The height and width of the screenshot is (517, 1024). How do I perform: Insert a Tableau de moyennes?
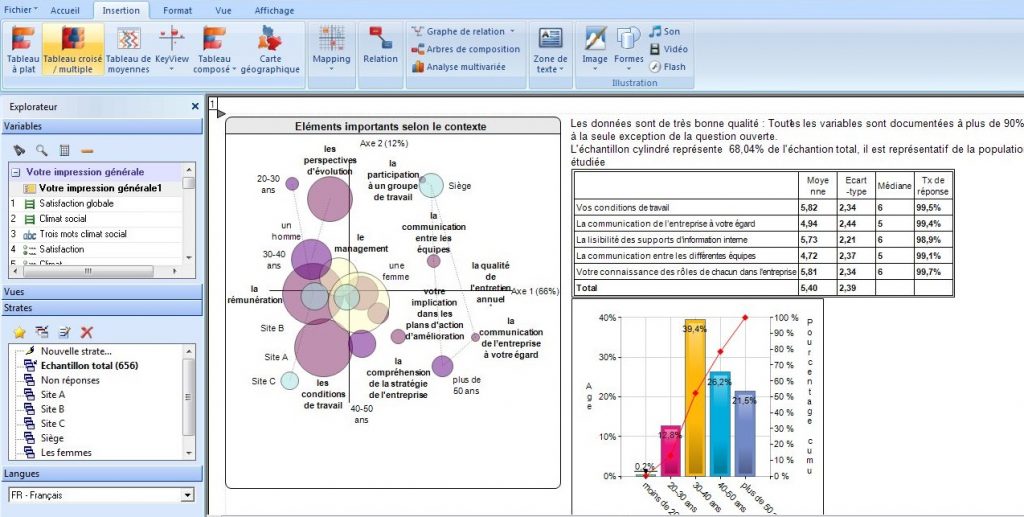pyautogui.click(x=128, y=49)
